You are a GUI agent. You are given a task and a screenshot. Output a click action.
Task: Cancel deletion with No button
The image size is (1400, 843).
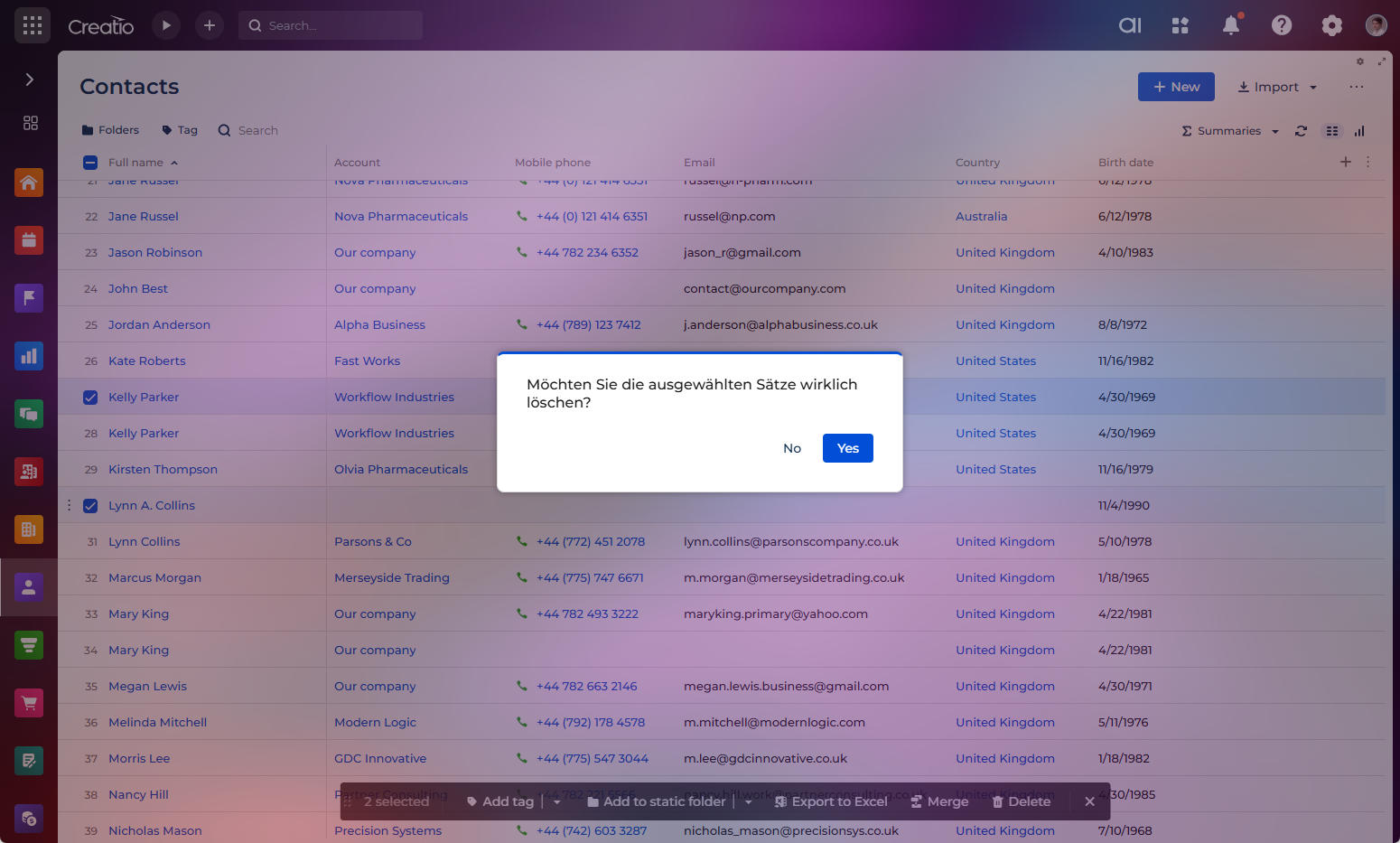tap(792, 448)
